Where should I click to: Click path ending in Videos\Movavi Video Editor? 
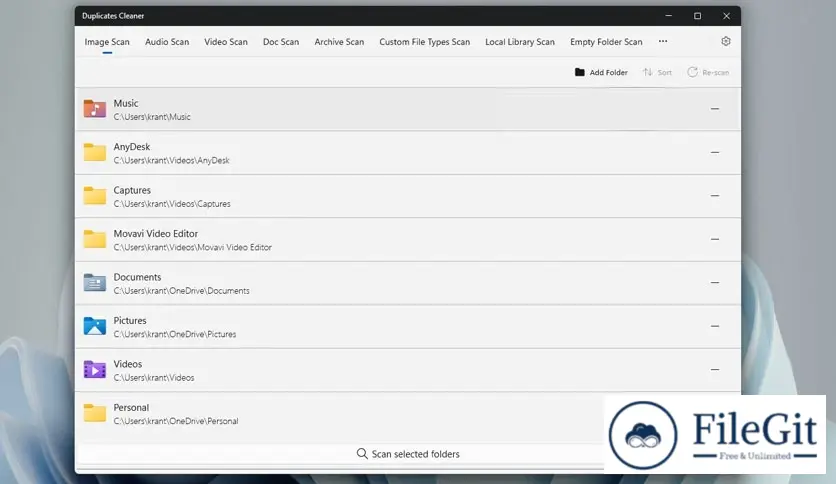(x=192, y=247)
